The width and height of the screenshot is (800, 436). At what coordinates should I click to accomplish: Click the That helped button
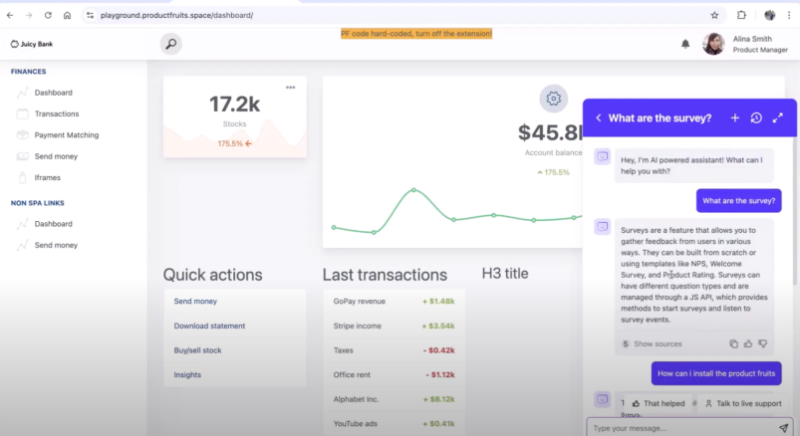[659, 403]
